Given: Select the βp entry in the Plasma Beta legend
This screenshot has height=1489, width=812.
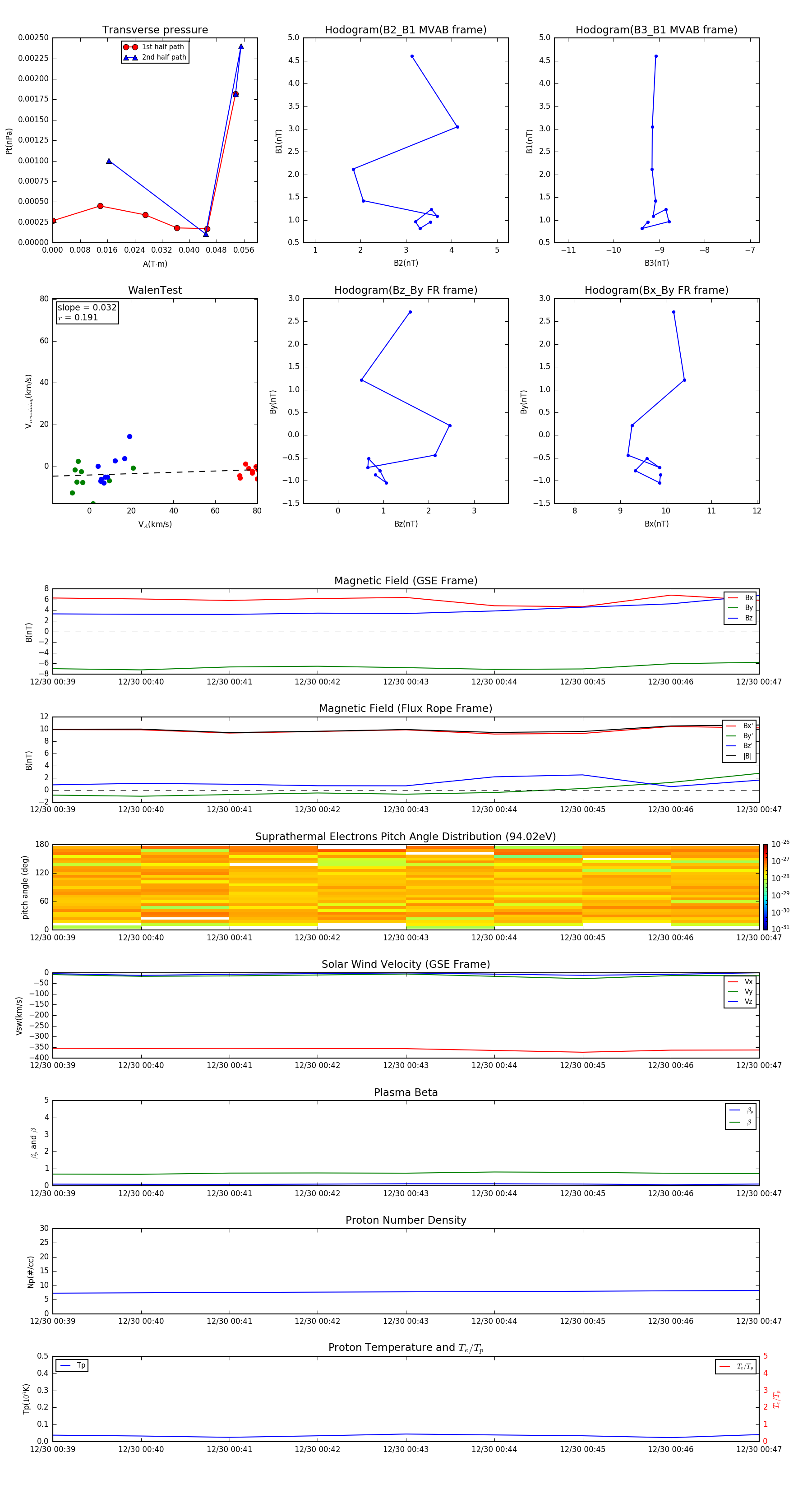Looking at the screenshot, I should 741,1110.
